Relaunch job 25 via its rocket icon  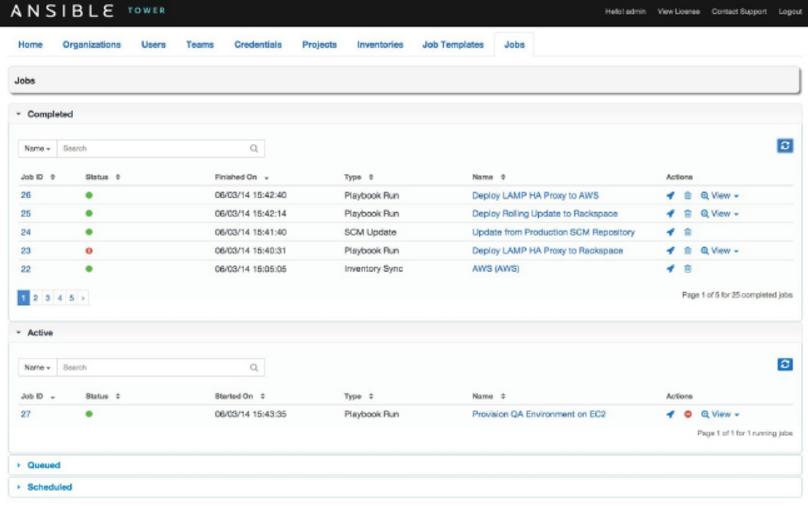tap(670, 213)
